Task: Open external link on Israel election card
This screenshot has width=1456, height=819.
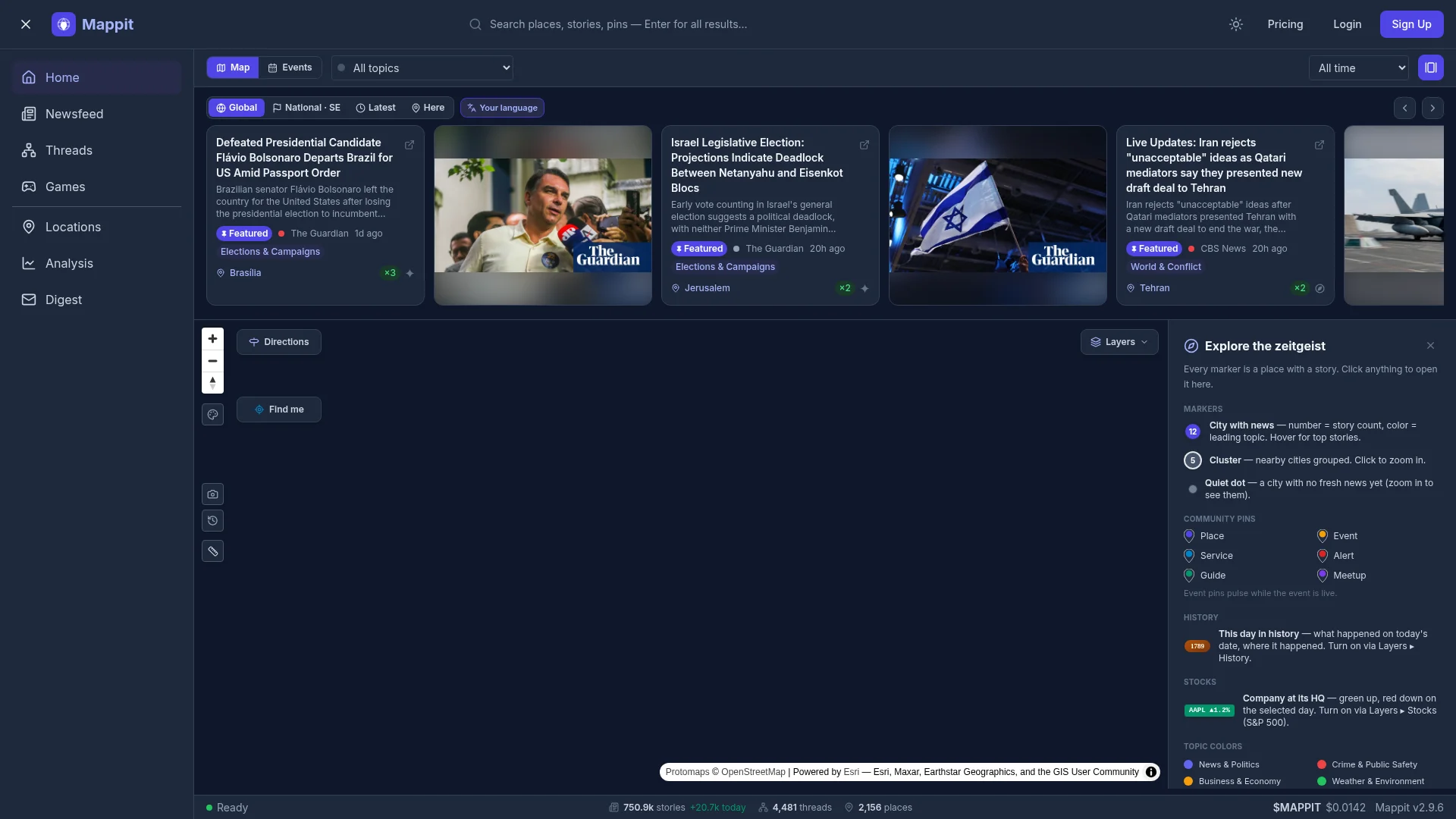Action: (864, 145)
